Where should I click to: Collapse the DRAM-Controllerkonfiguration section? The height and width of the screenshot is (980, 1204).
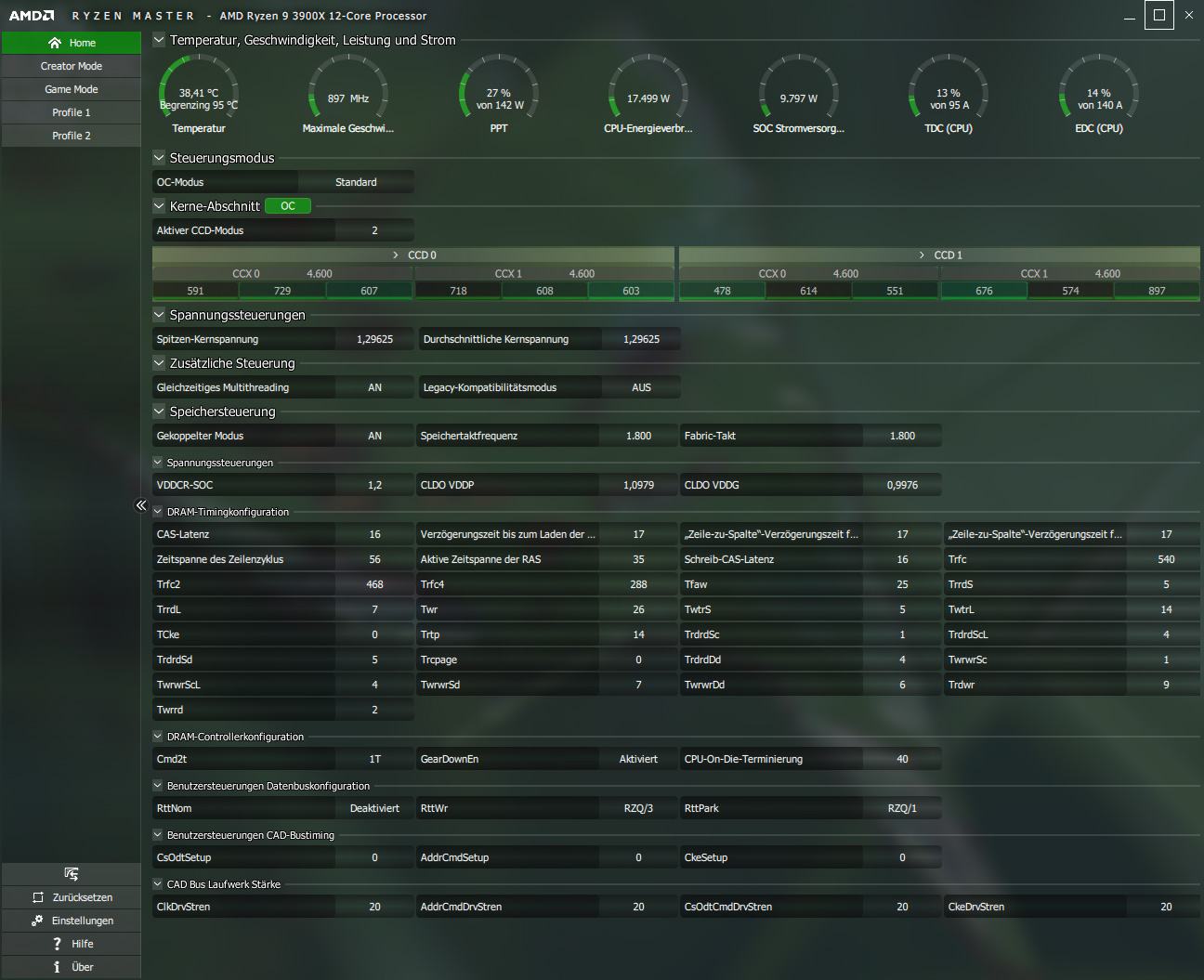click(x=158, y=737)
